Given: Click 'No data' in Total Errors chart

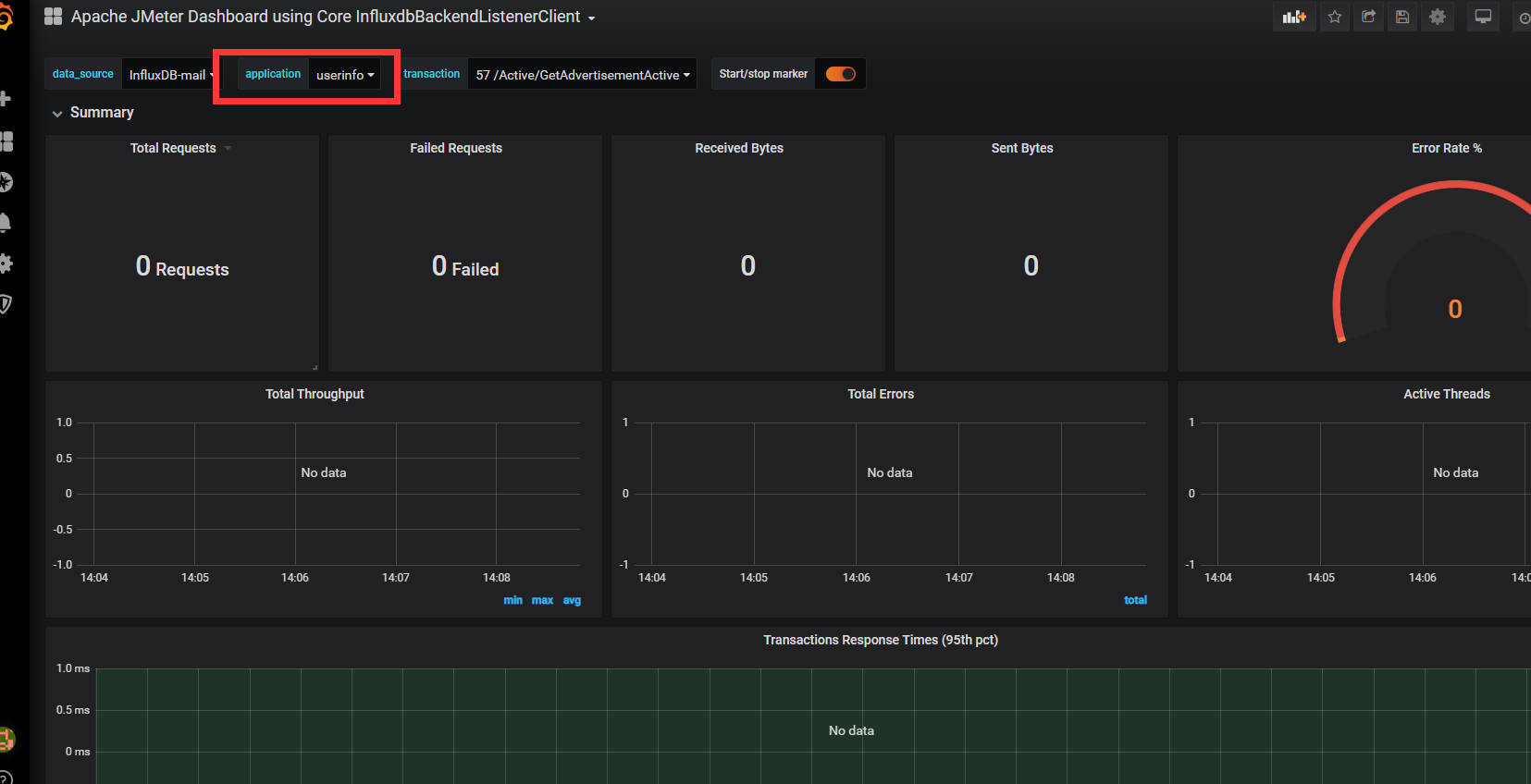Looking at the screenshot, I should click(x=890, y=472).
